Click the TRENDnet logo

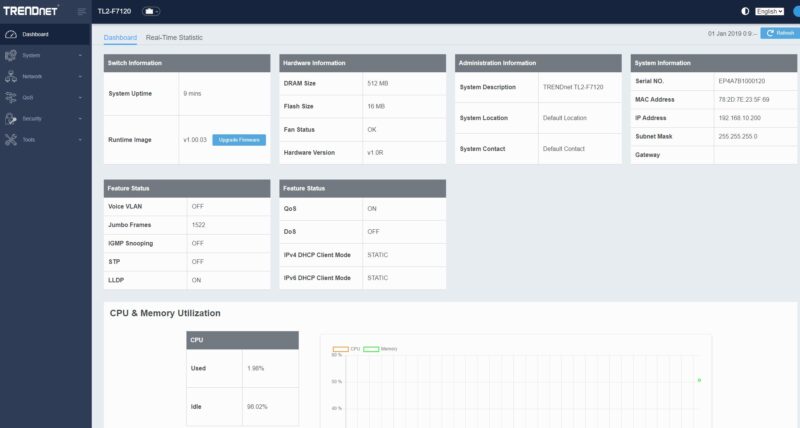coord(31,10)
